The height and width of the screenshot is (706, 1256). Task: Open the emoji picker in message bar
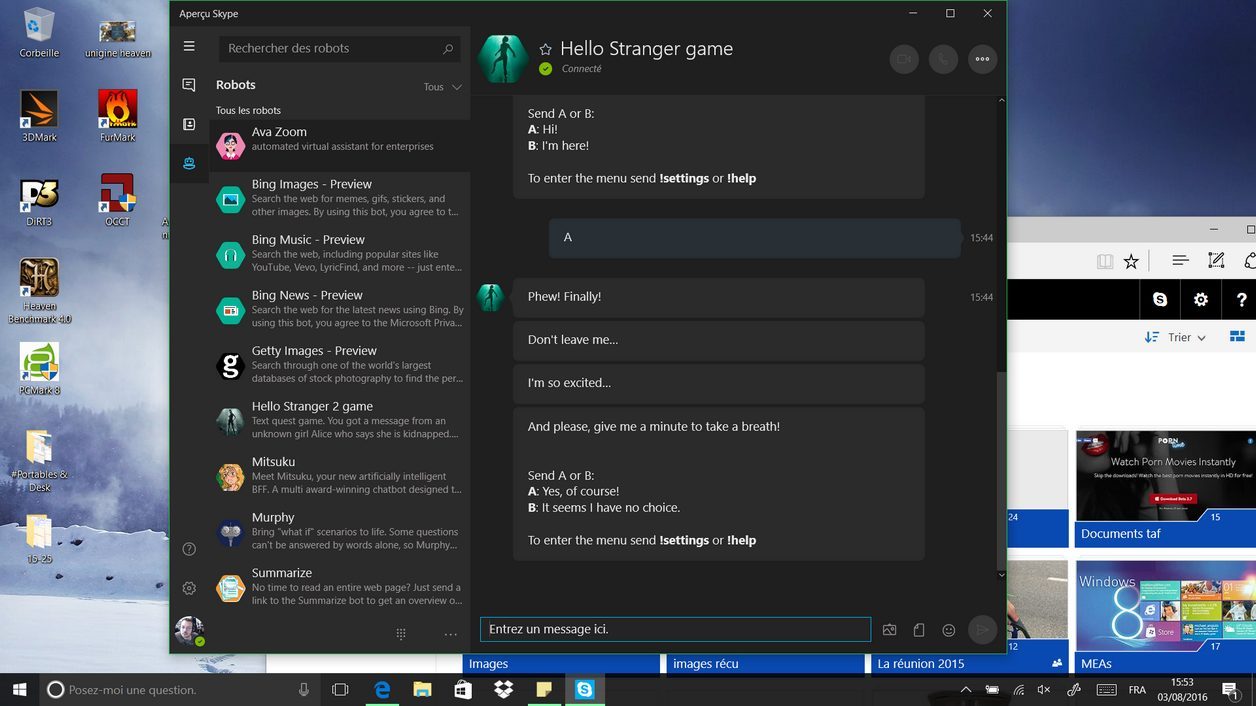[949, 630]
